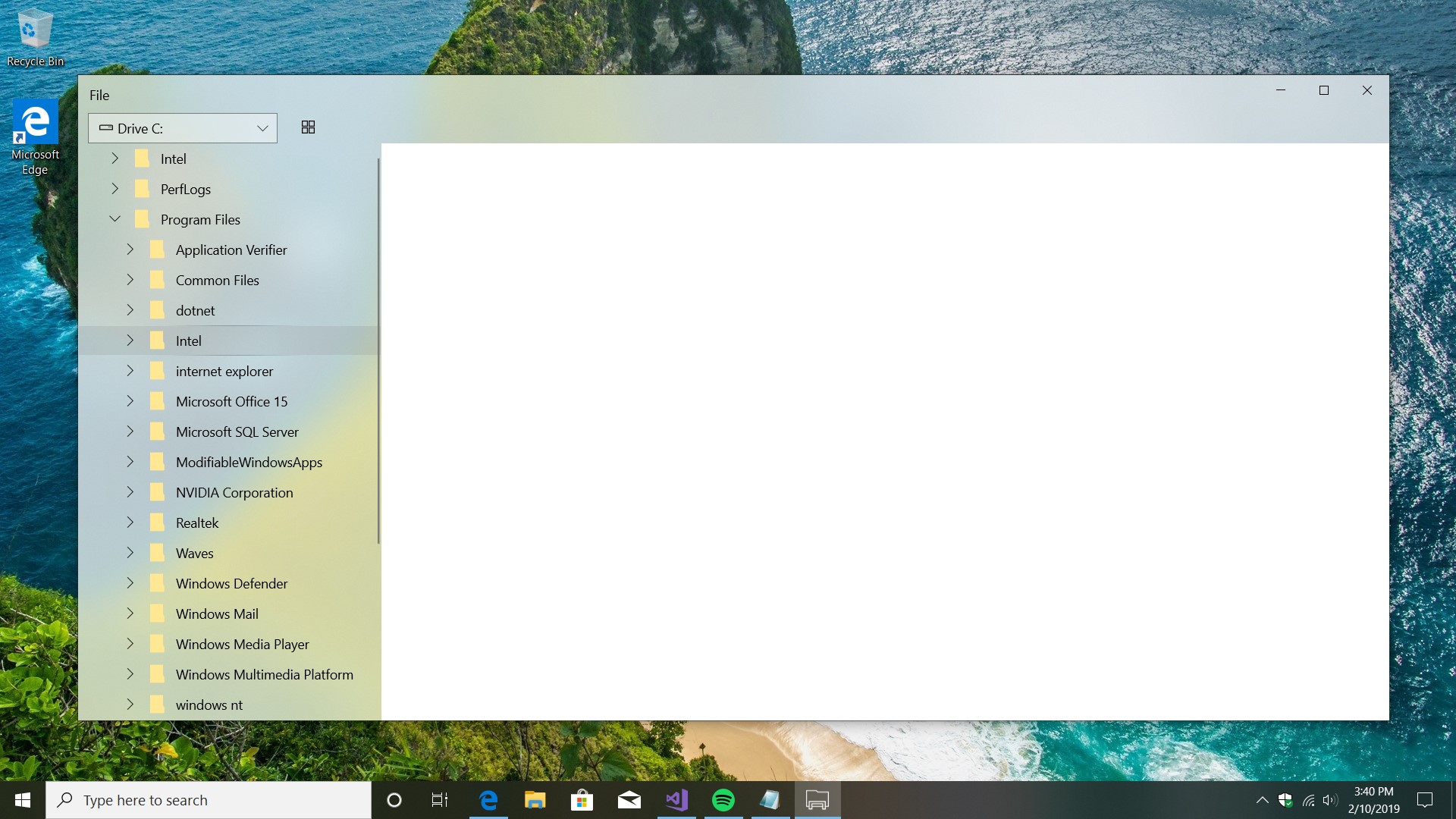Open Microsoft Store from the taskbar
This screenshot has width=1456, height=819.
582,799
